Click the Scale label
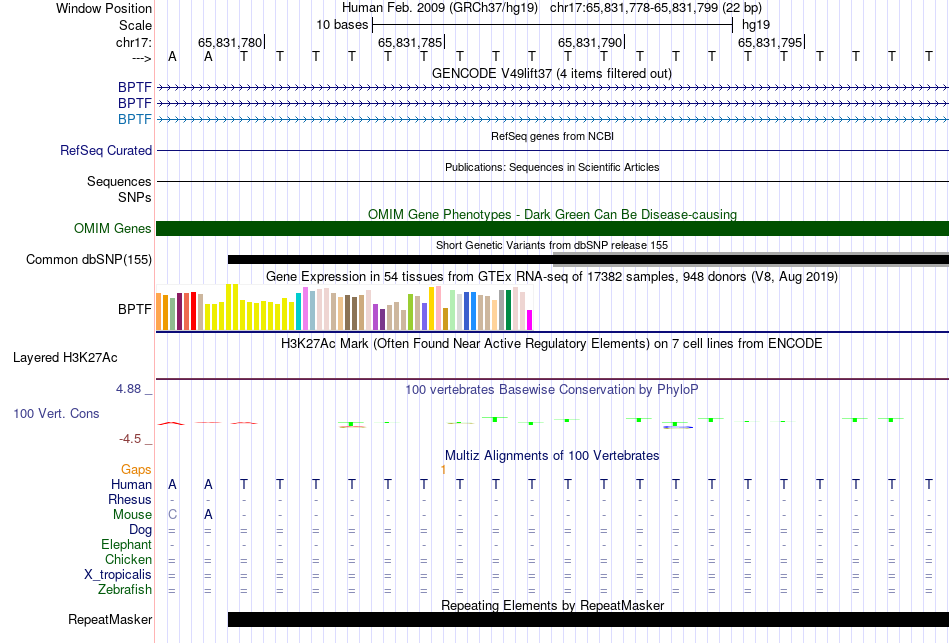Screen dimensions: 950x643 (x=136, y=25)
